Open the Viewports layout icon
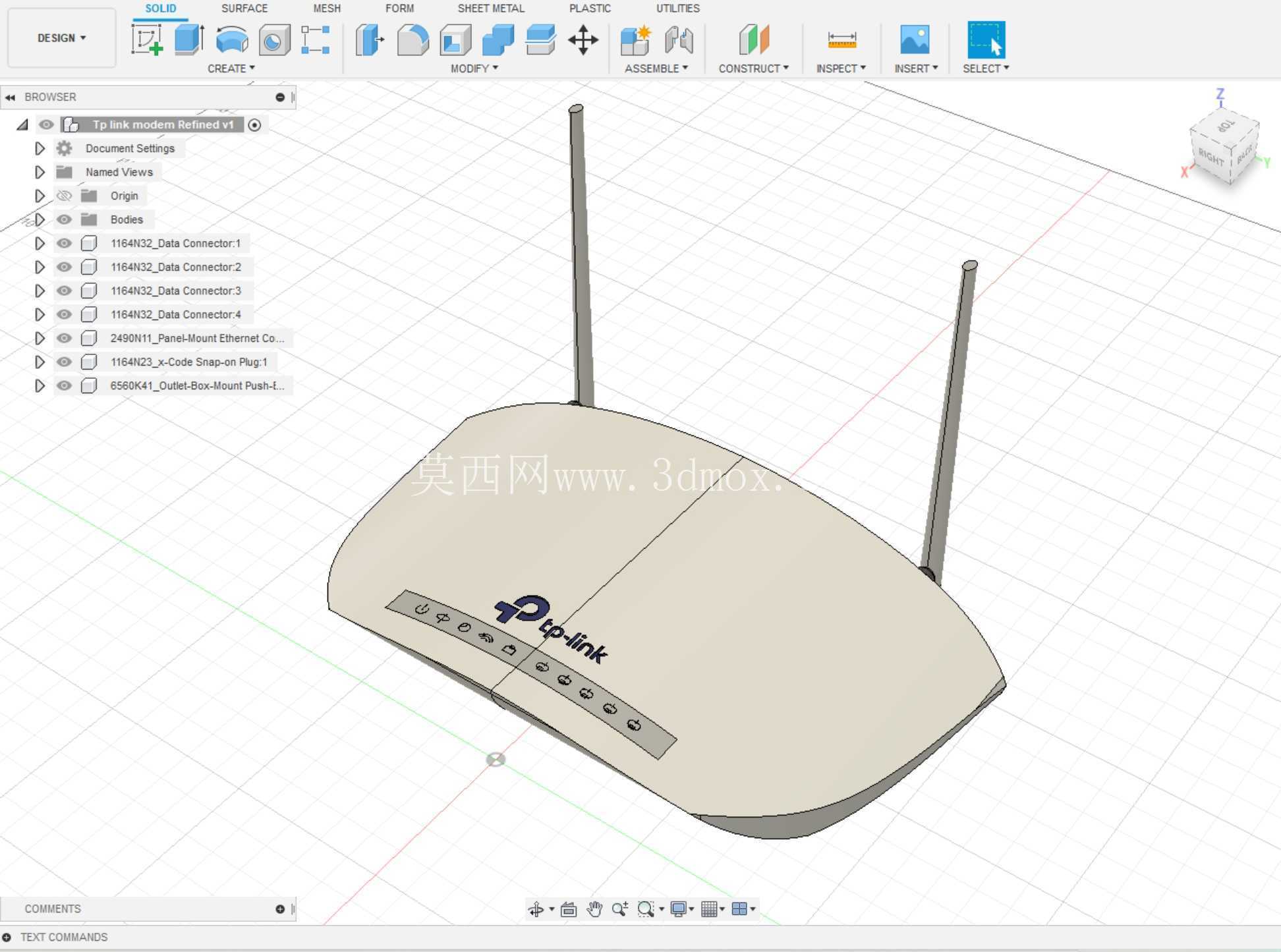The width and height of the screenshot is (1281, 952). (739, 909)
